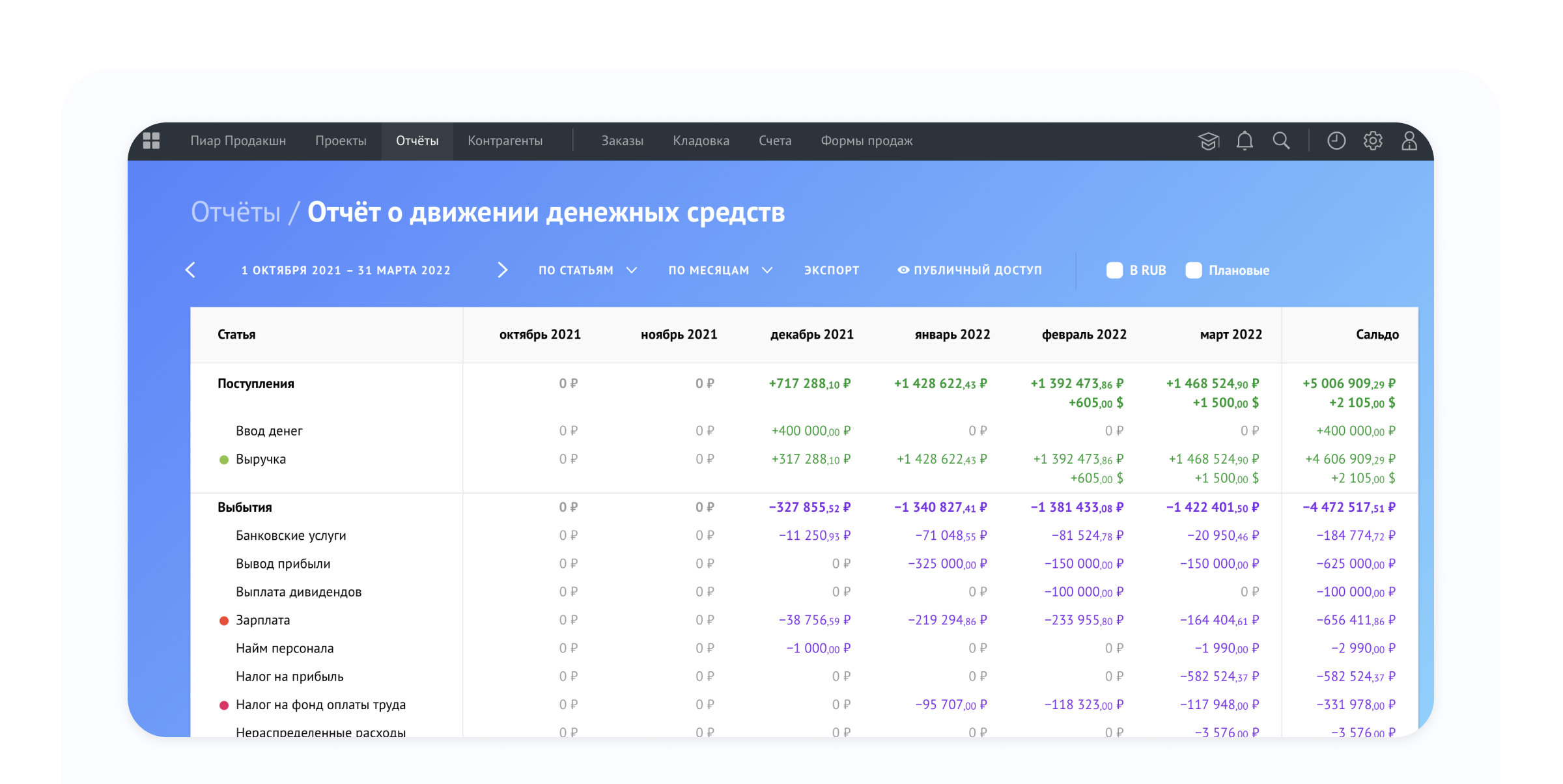Screen dimensions: 1563x784
Task: Expand the По статьям dropdown
Action: click(587, 270)
